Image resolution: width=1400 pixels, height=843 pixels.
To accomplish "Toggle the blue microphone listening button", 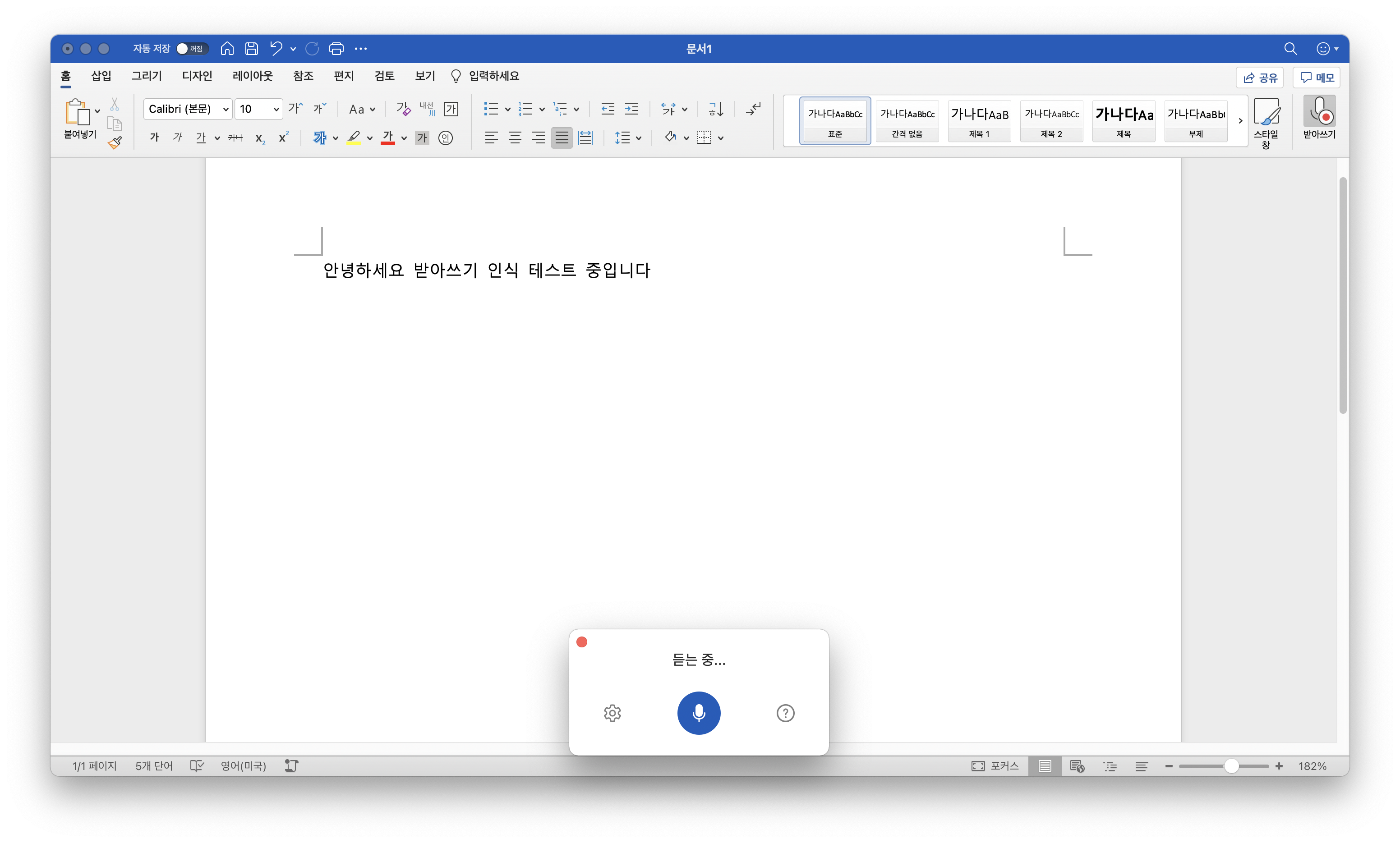I will (x=698, y=713).
